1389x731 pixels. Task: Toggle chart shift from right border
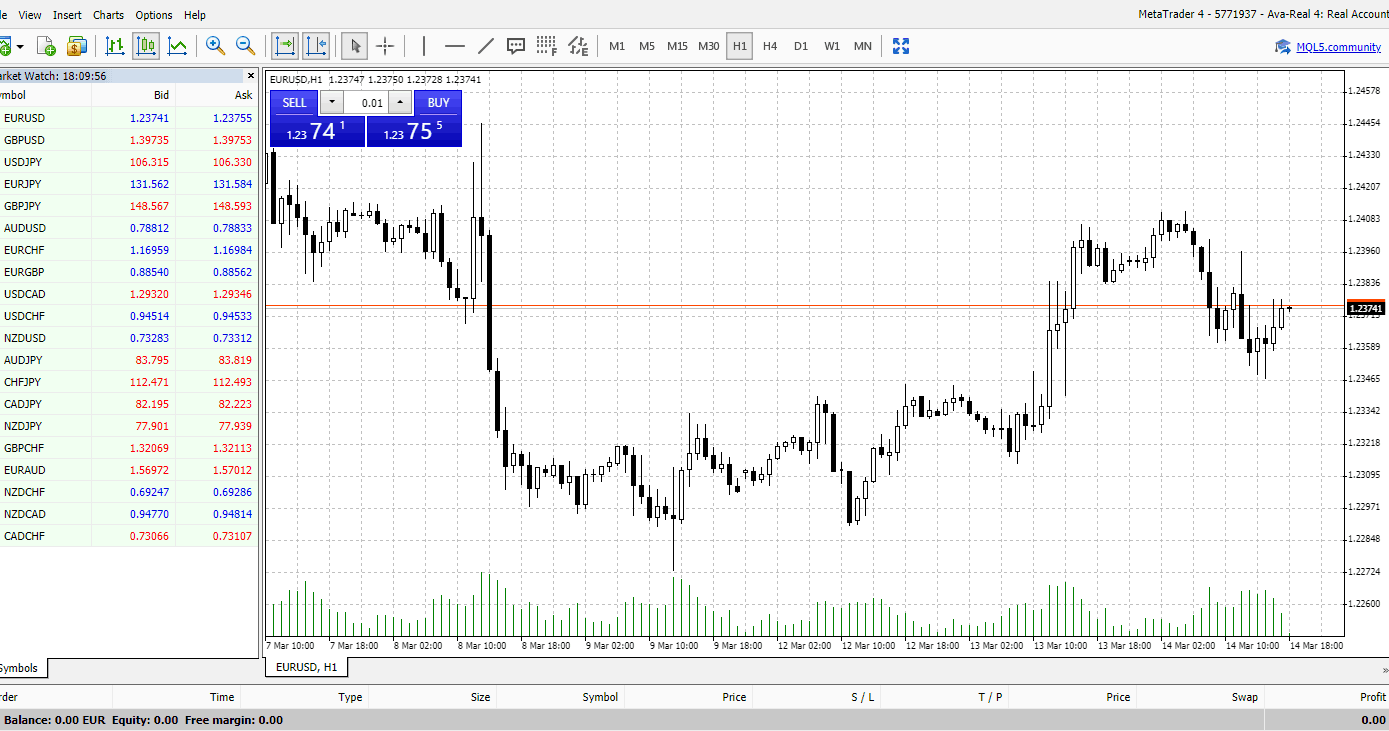pos(316,46)
